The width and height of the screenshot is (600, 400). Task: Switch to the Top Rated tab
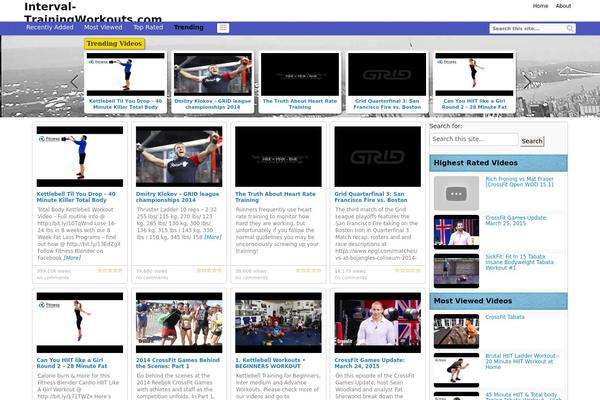(148, 28)
